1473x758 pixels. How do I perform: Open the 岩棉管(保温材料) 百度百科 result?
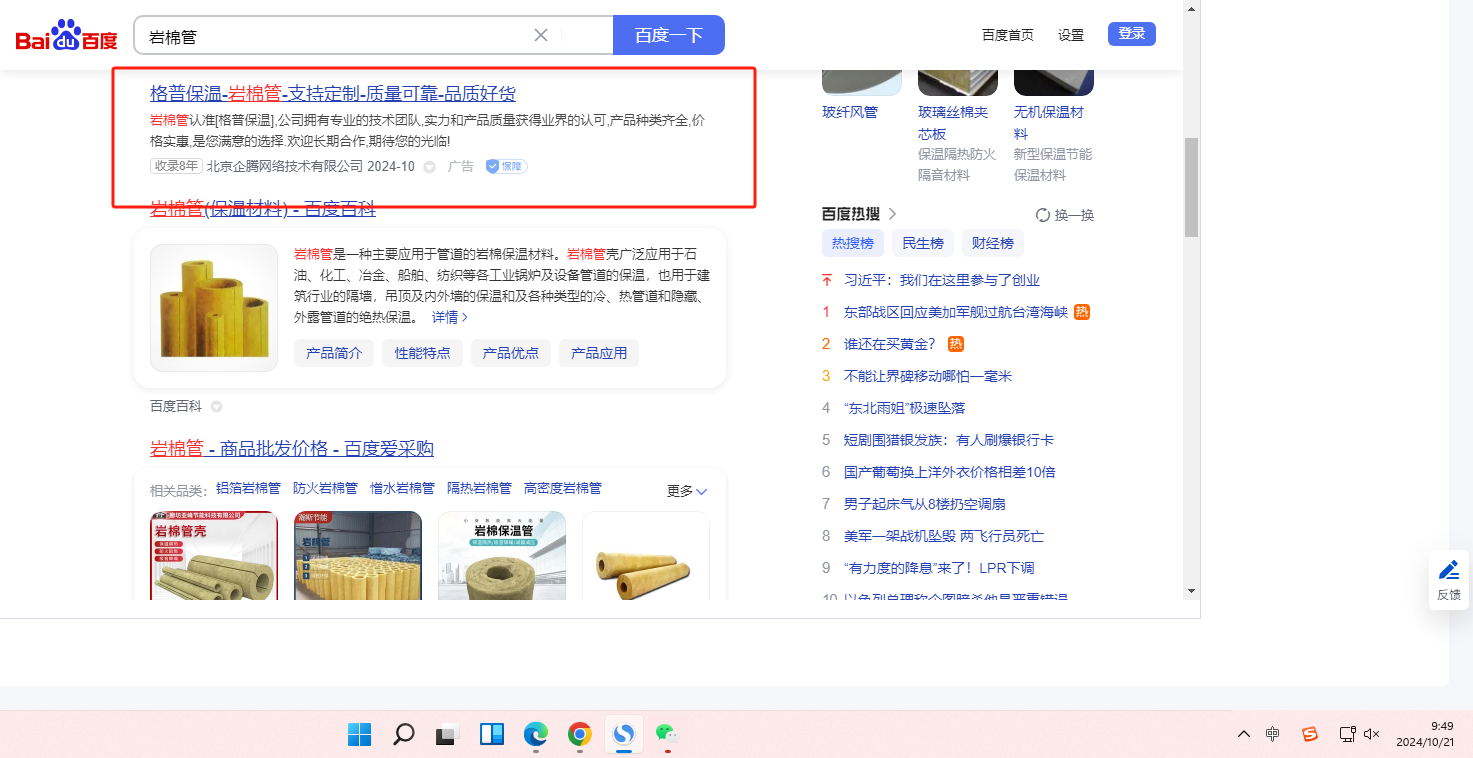[x=263, y=209]
